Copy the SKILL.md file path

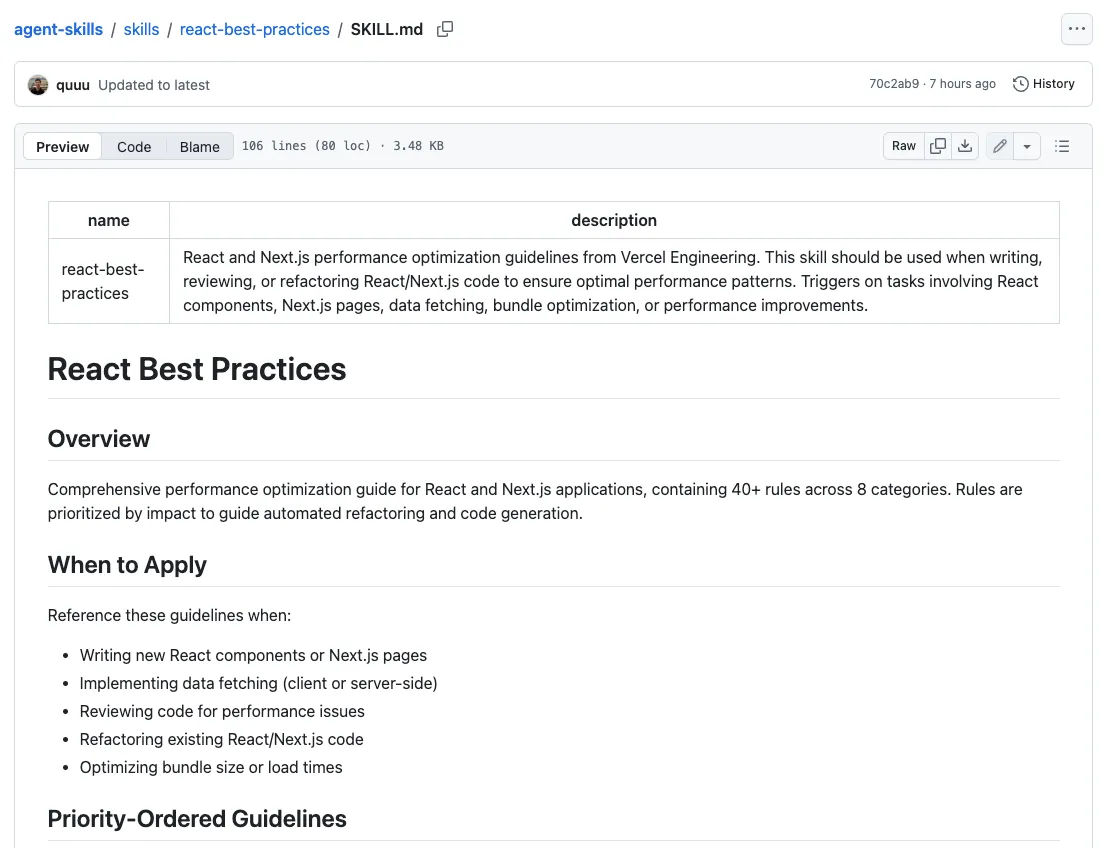(x=445, y=30)
